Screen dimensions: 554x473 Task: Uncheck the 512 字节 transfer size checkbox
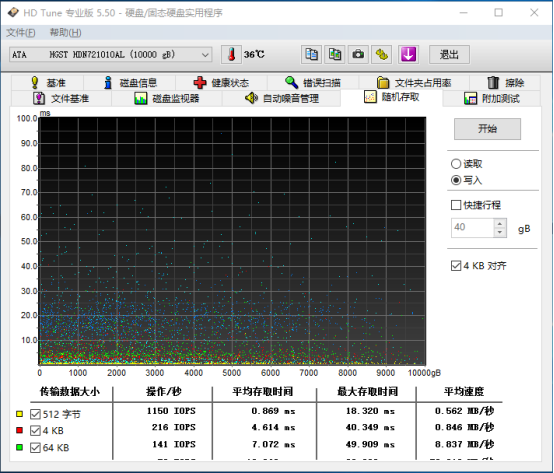35,414
